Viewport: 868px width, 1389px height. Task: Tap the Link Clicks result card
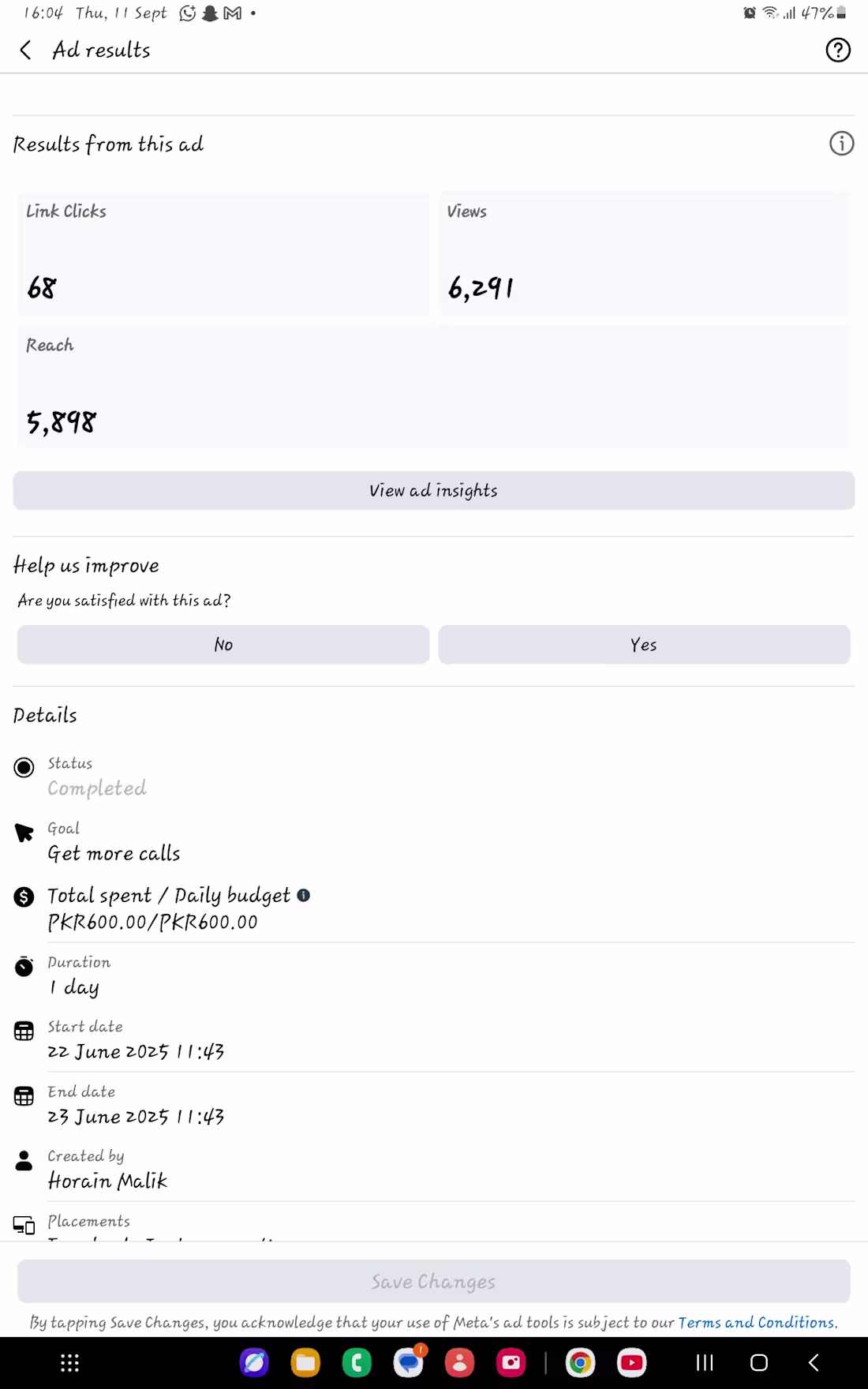click(223, 253)
